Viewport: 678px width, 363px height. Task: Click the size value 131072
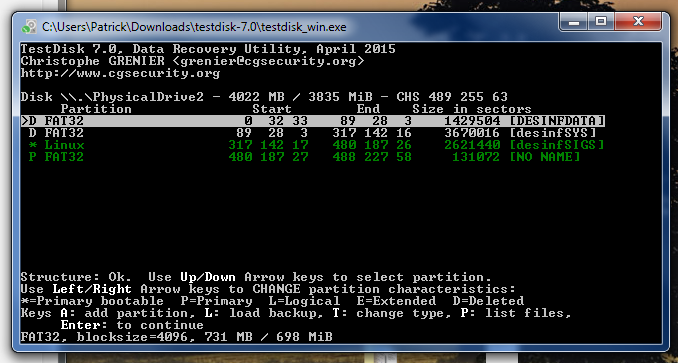(x=476, y=157)
